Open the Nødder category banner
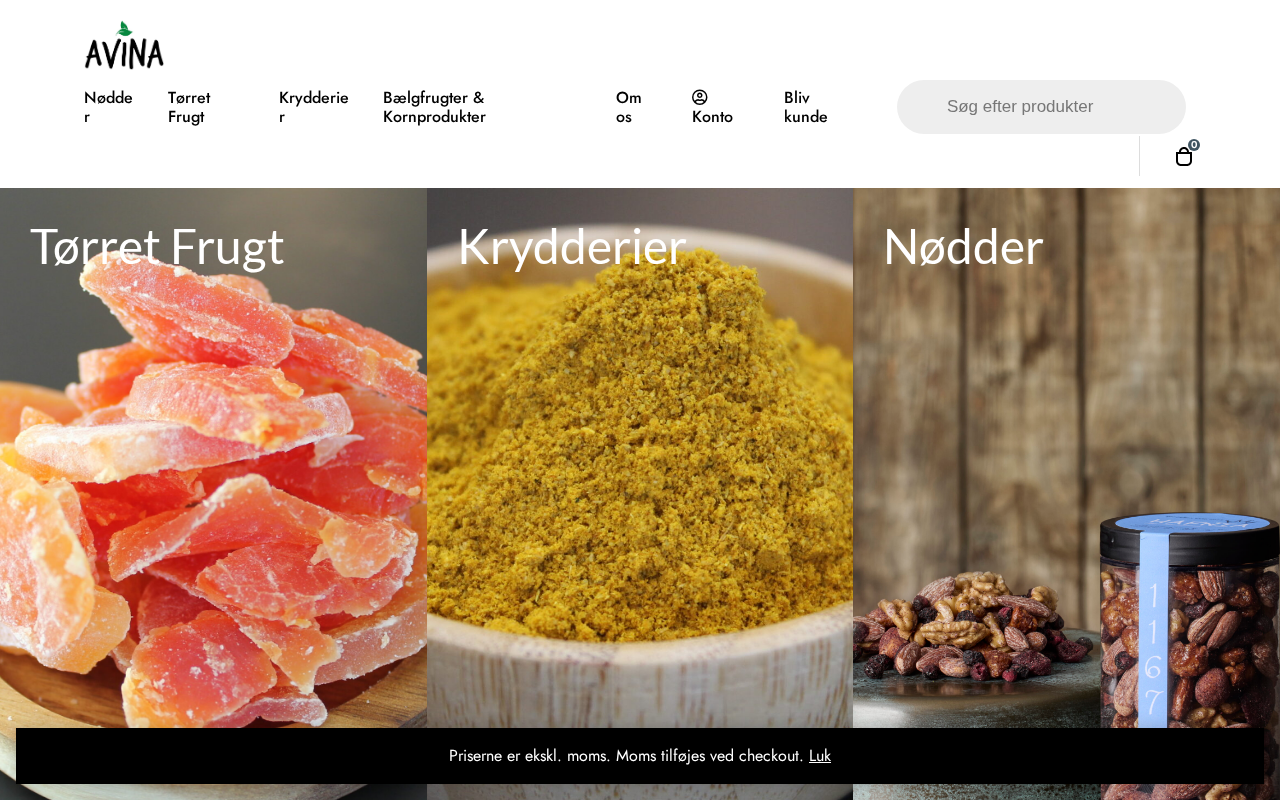 point(1066,494)
